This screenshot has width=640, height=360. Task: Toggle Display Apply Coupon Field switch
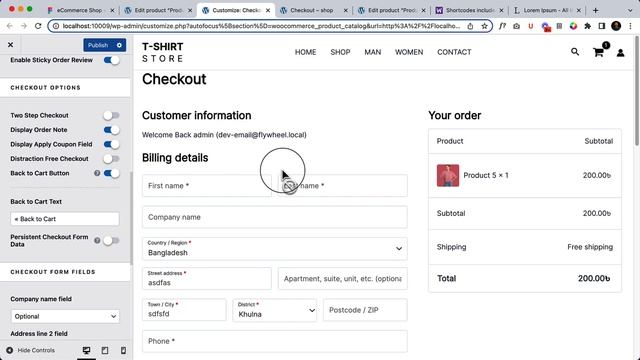(111, 144)
